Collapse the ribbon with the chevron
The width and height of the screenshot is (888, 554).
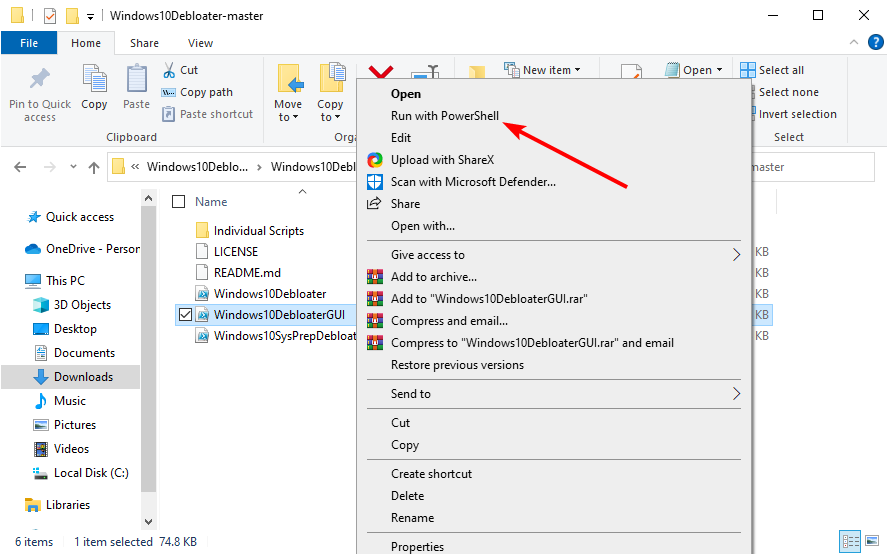pos(854,42)
